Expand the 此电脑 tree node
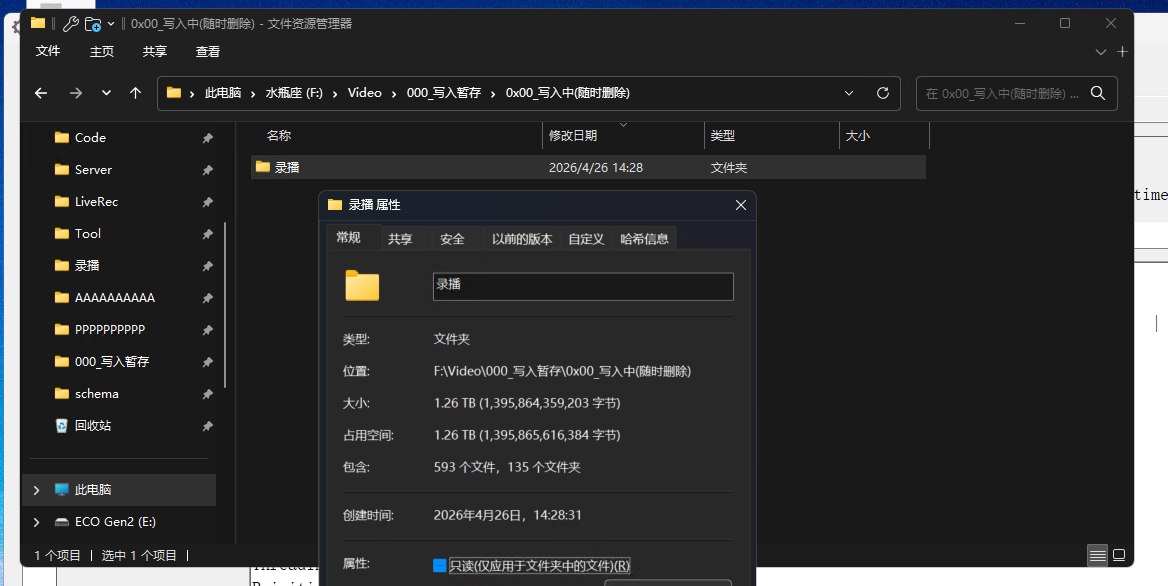This screenshot has width=1168, height=586. pyautogui.click(x=36, y=490)
